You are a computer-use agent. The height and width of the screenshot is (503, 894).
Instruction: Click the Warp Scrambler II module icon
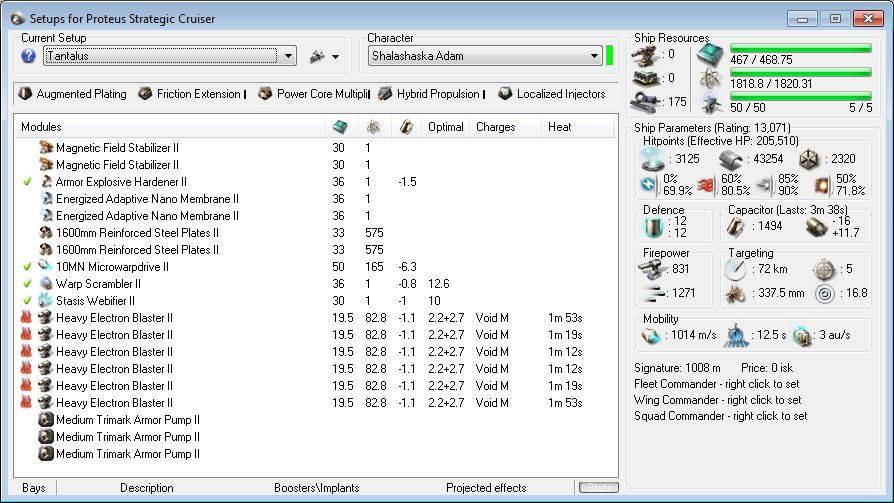tap(46, 283)
